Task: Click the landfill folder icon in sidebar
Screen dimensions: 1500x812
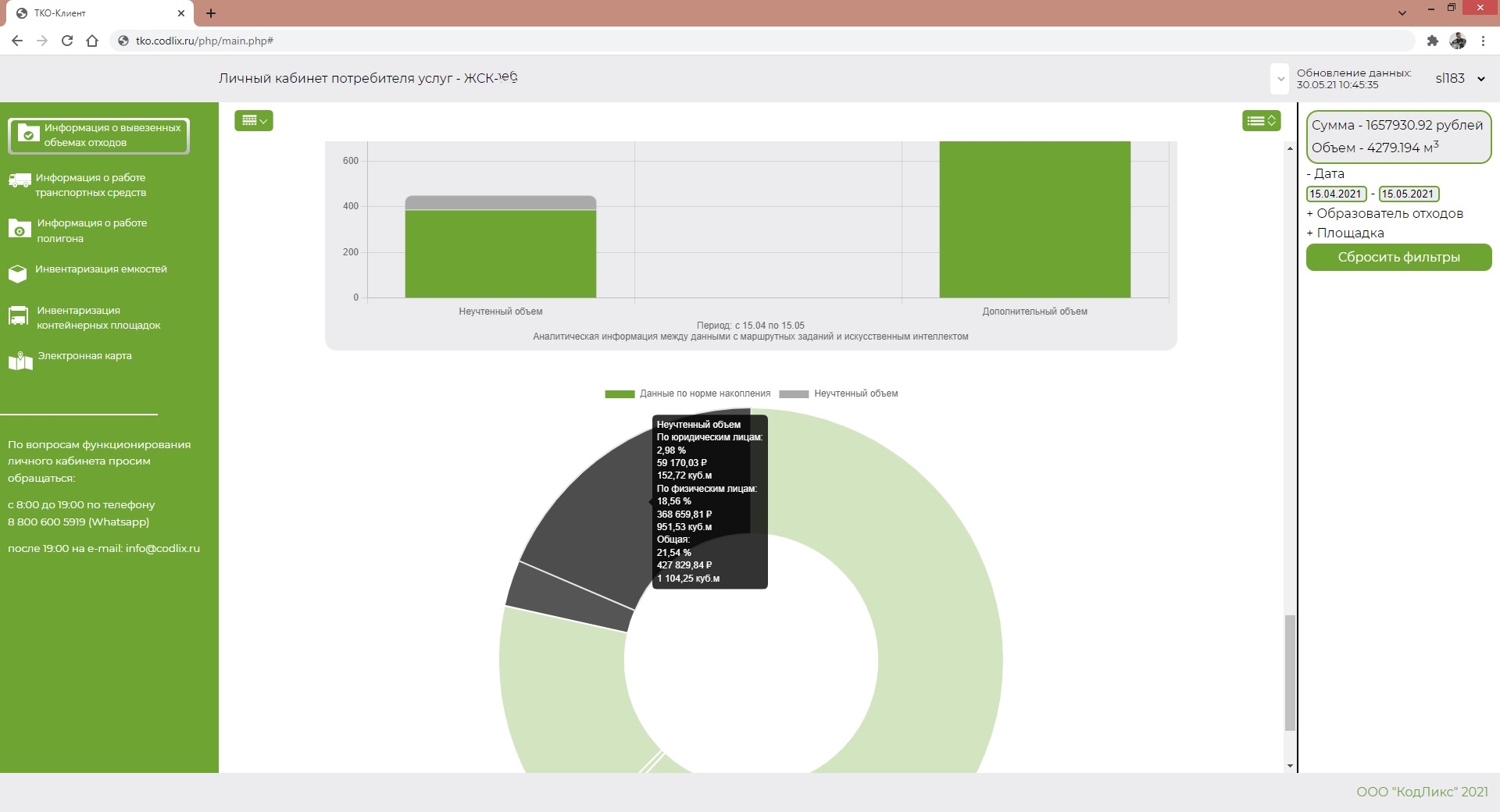Action: (x=20, y=228)
